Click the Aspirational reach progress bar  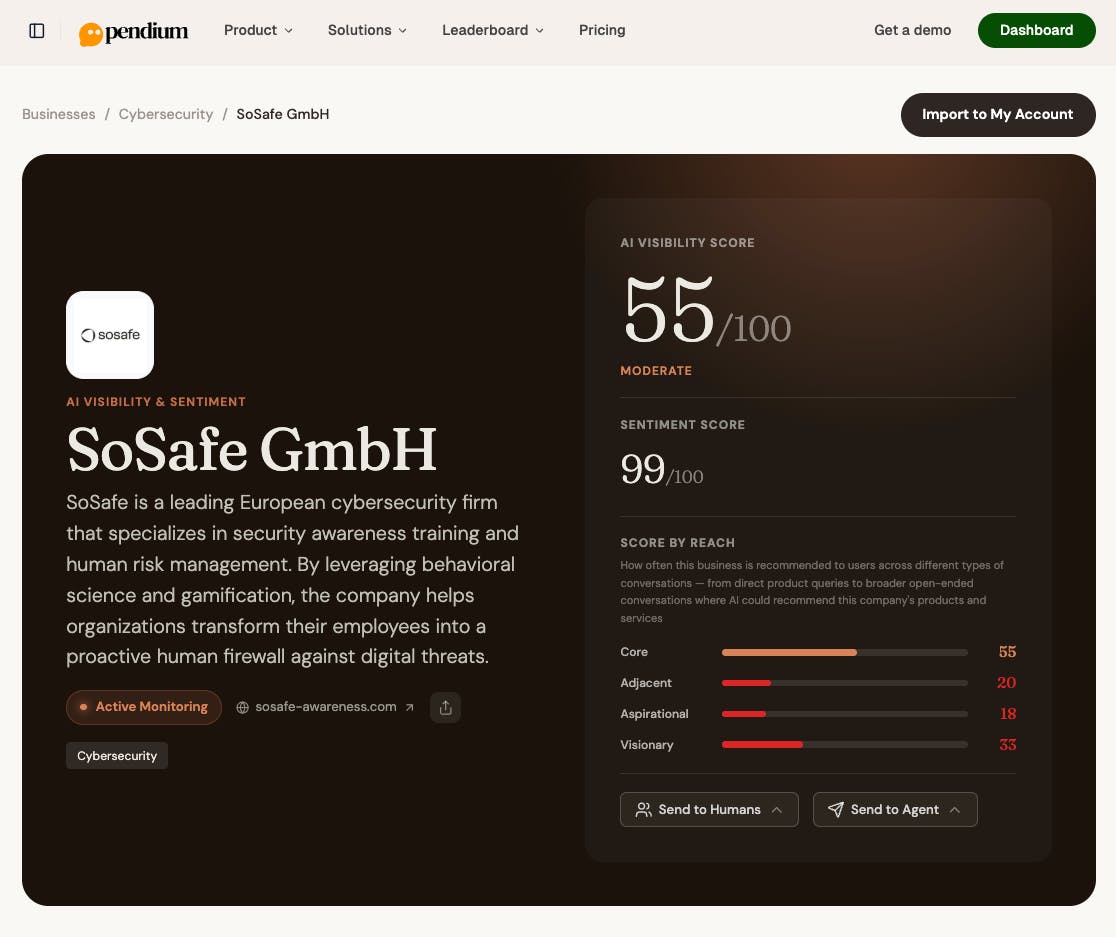(845, 714)
